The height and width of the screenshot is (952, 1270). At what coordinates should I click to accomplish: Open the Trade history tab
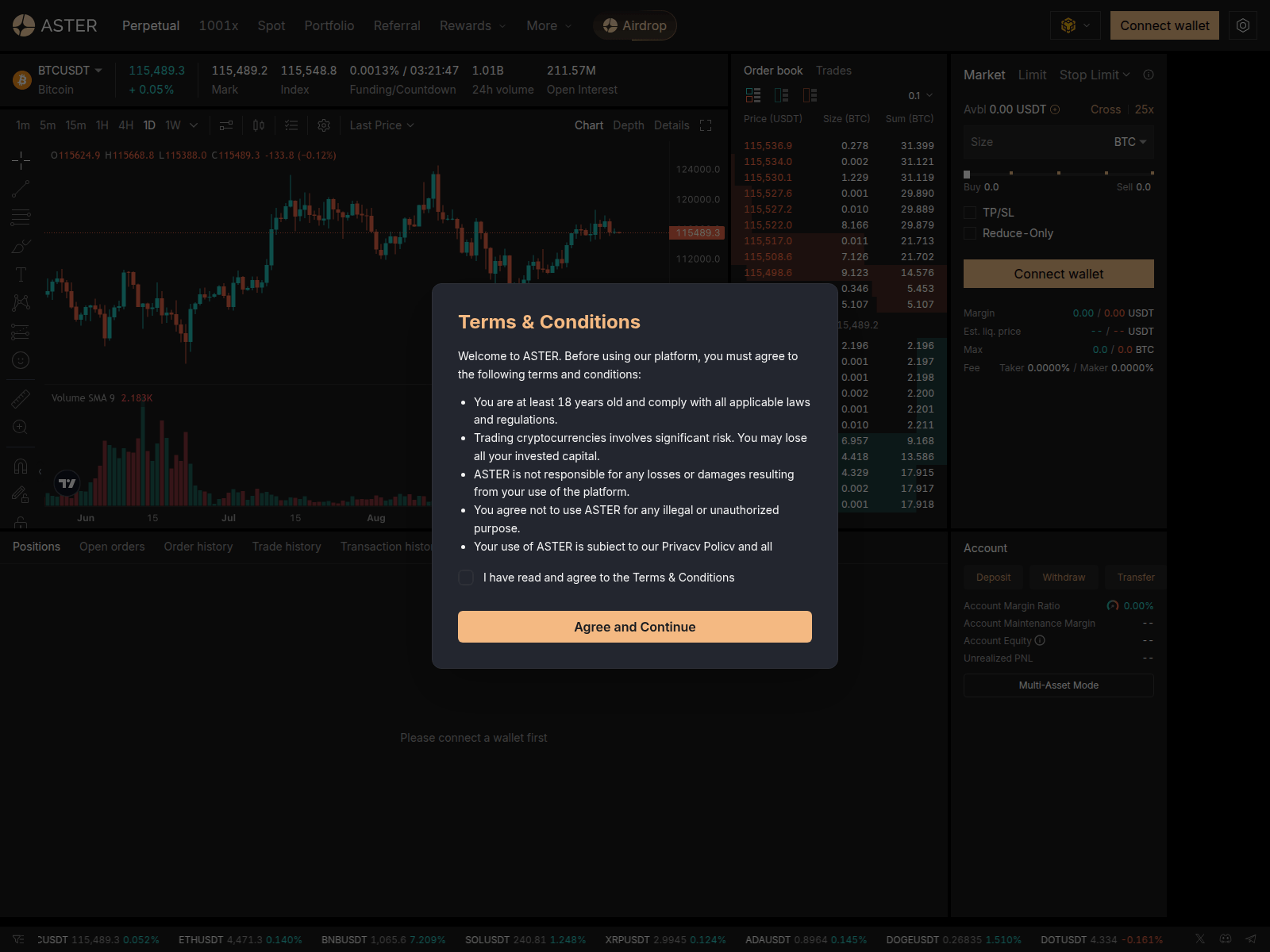(x=287, y=547)
